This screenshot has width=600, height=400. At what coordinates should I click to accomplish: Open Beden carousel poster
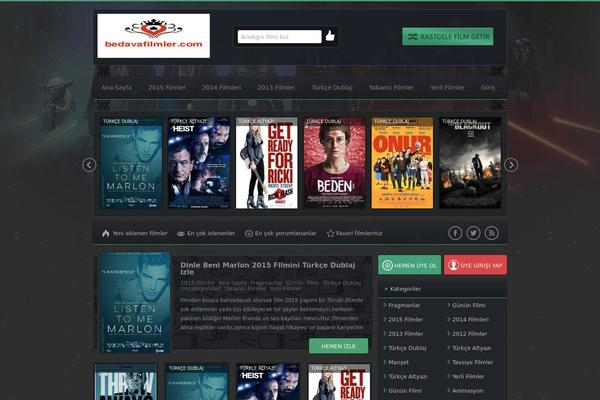[x=334, y=163]
